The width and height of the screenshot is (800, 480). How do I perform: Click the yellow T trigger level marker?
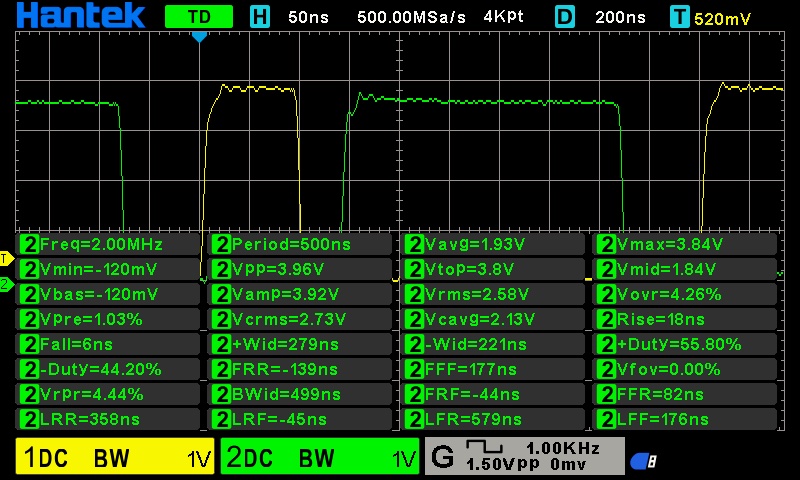(x=7, y=259)
